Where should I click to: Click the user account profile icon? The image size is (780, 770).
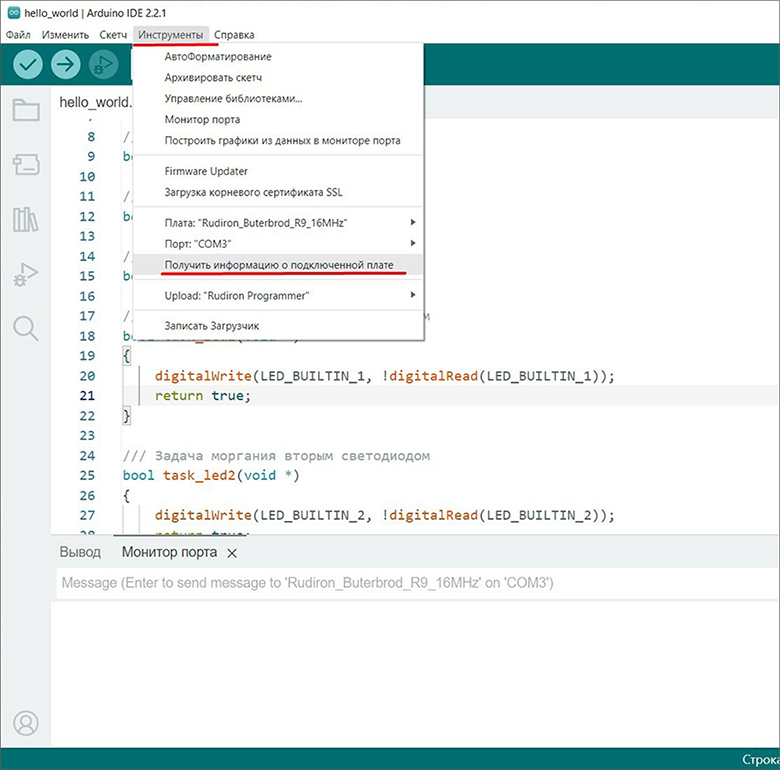[x=26, y=723]
